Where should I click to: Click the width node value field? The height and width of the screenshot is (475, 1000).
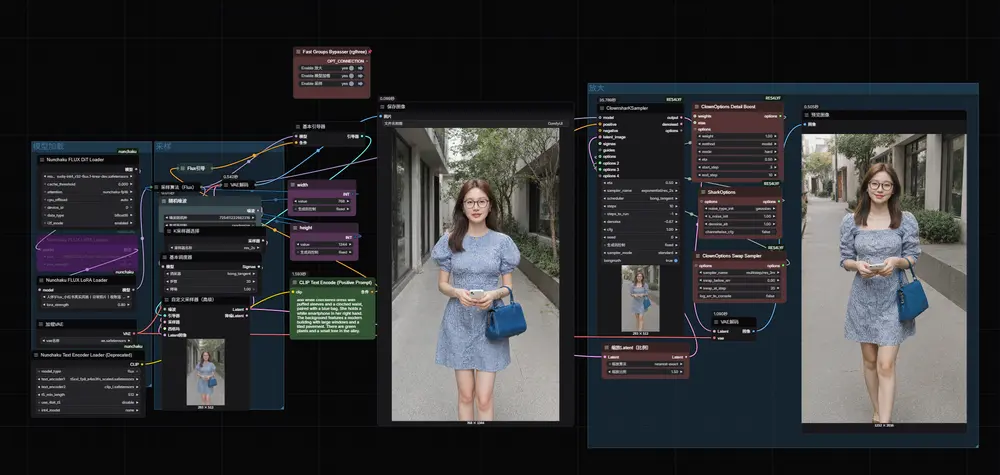click(x=322, y=201)
